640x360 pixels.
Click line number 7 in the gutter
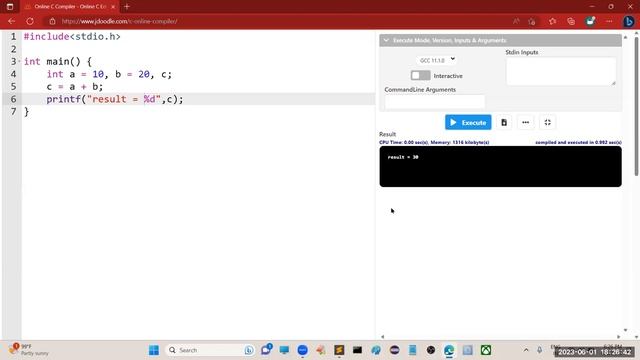point(13,111)
